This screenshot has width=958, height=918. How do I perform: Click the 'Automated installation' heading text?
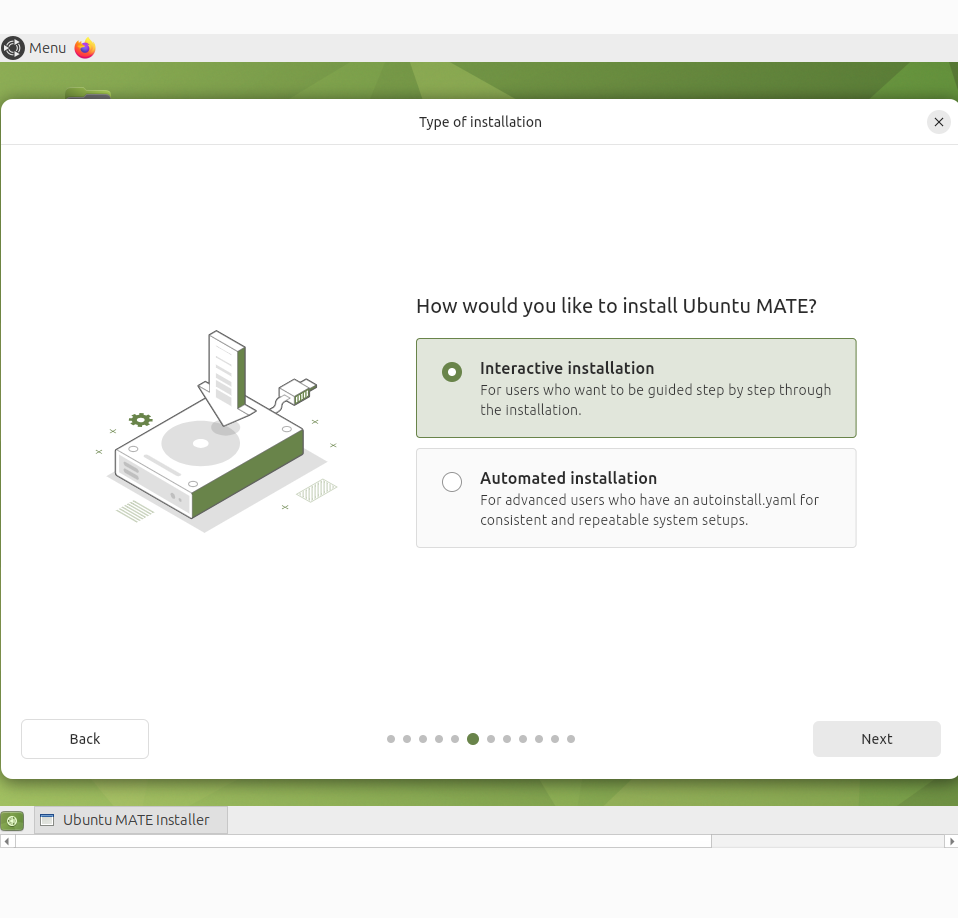pos(568,478)
